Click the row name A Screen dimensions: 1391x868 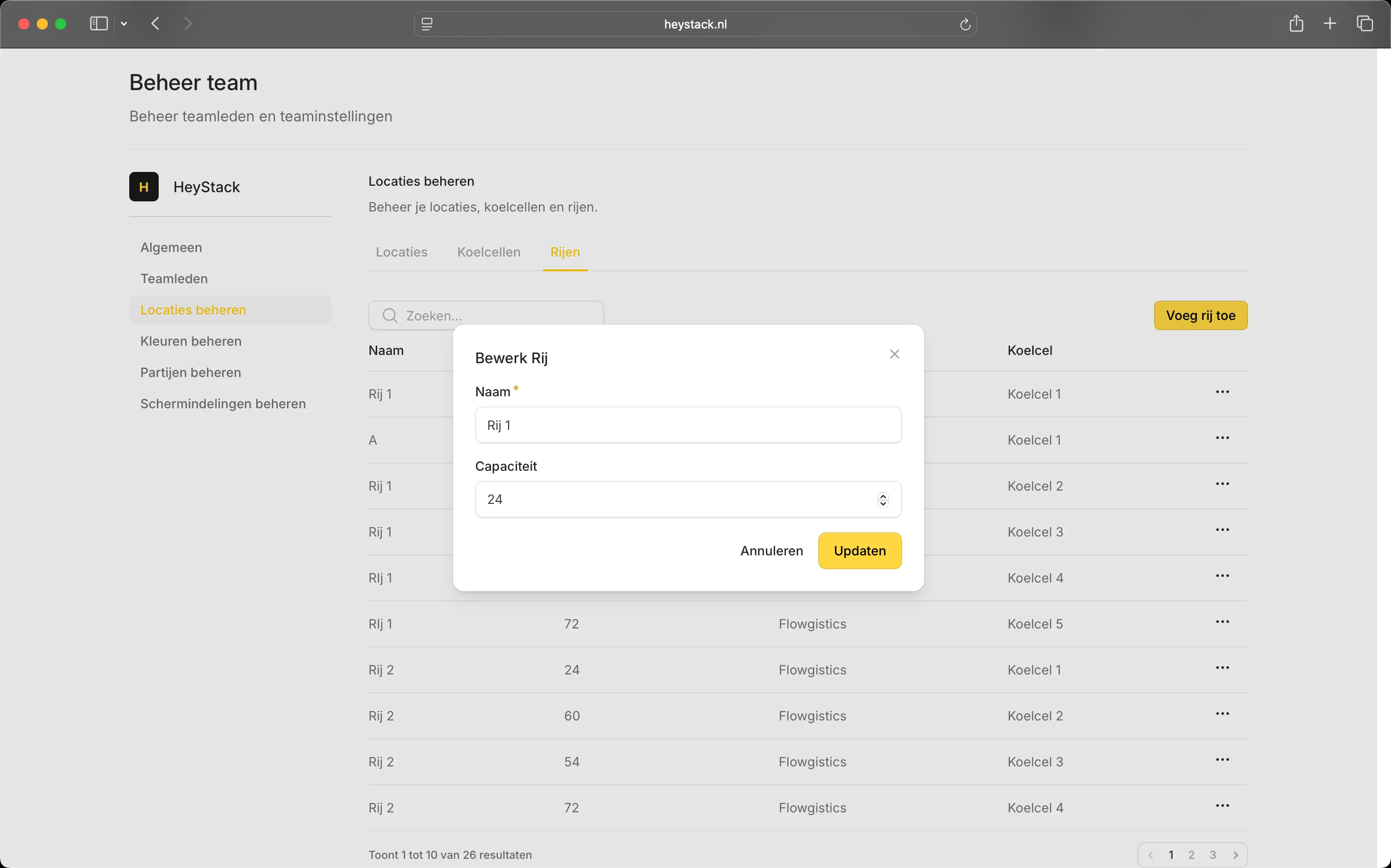click(373, 440)
